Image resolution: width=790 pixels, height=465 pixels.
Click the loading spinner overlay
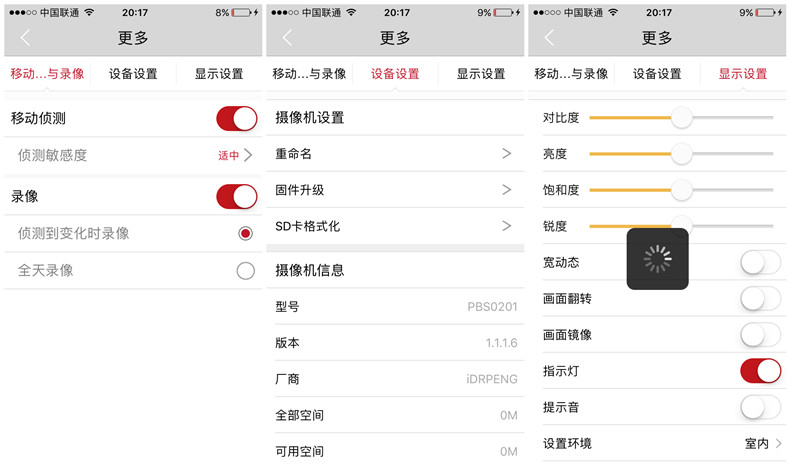tap(657, 259)
